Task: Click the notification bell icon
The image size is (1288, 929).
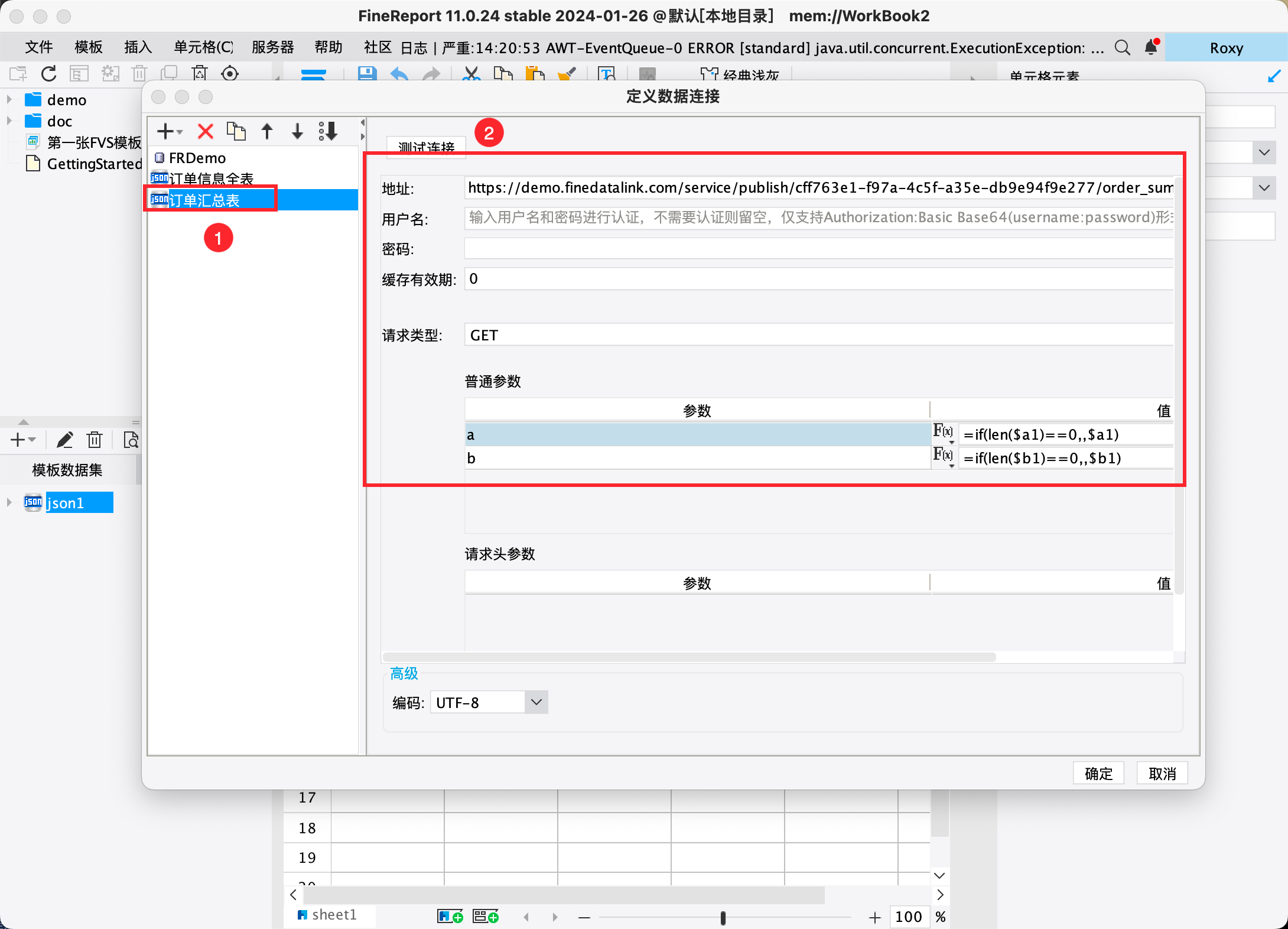Action: [x=1151, y=47]
